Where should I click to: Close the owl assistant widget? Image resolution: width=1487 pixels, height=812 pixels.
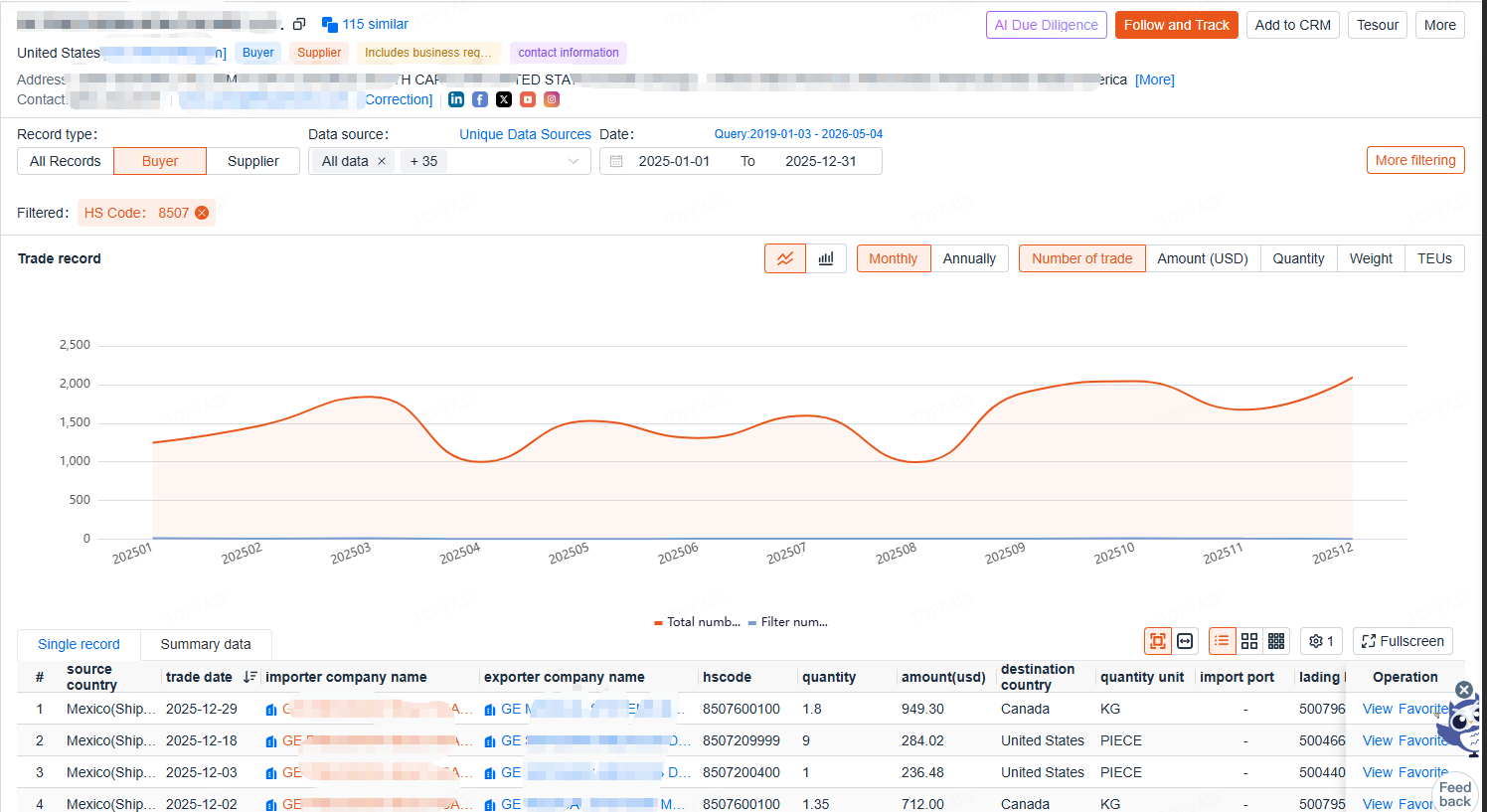coord(1464,690)
